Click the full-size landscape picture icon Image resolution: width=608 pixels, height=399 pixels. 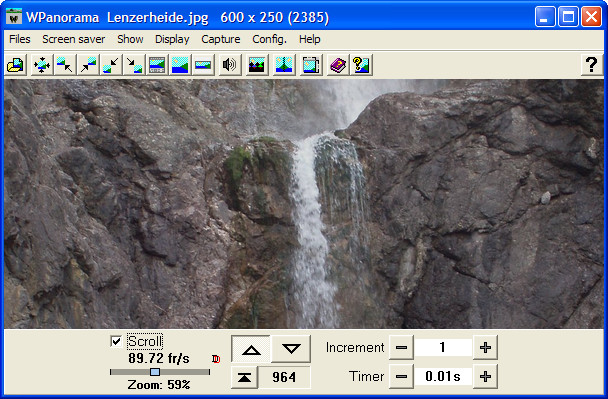[x=180, y=65]
